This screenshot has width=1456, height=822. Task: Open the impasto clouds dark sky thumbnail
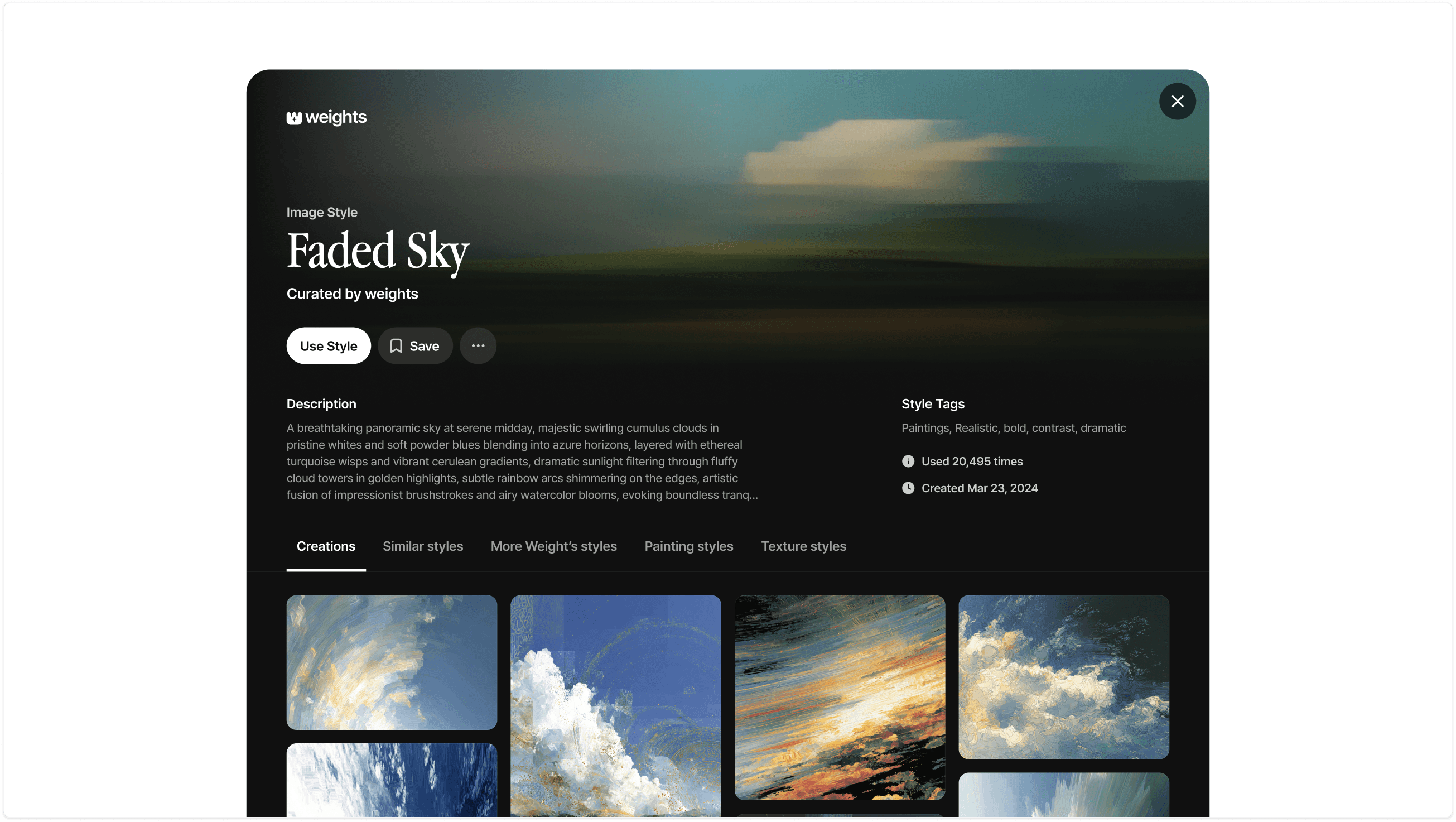[1063, 676]
